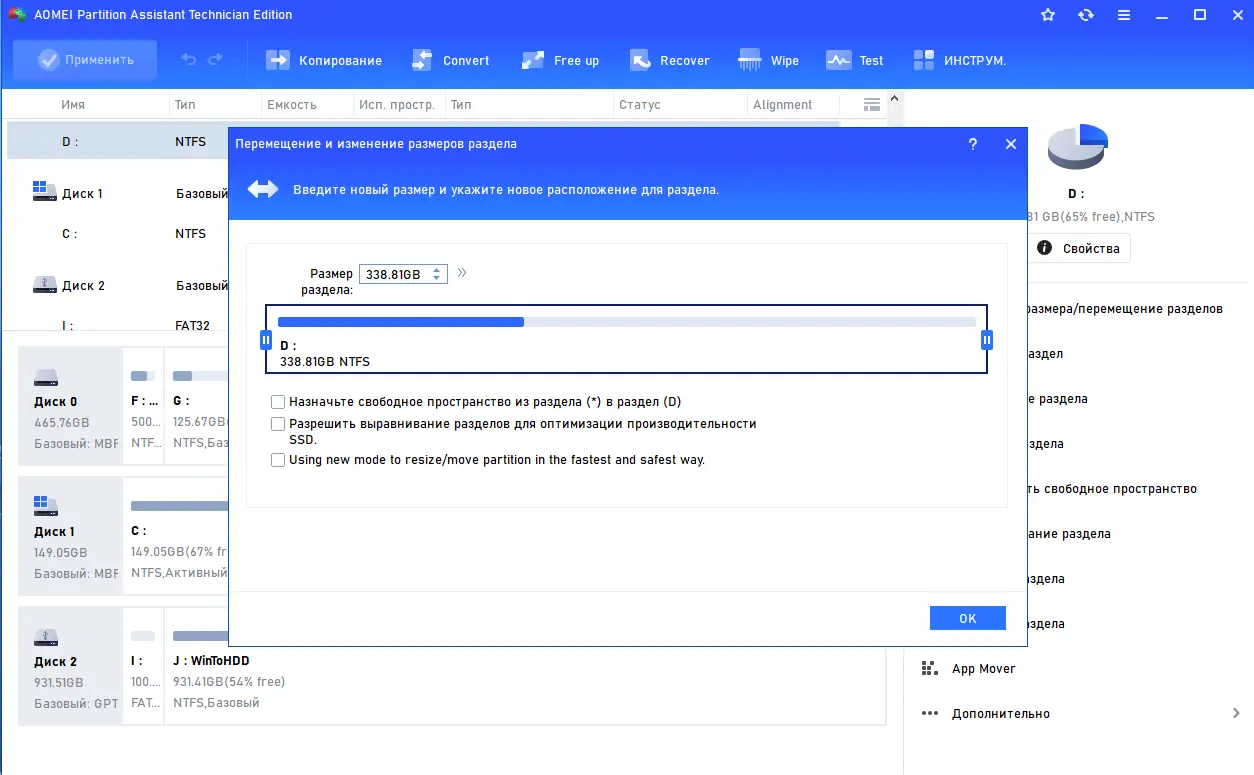
Task: Enable SSD partition alignment checkbox
Action: coord(278,424)
